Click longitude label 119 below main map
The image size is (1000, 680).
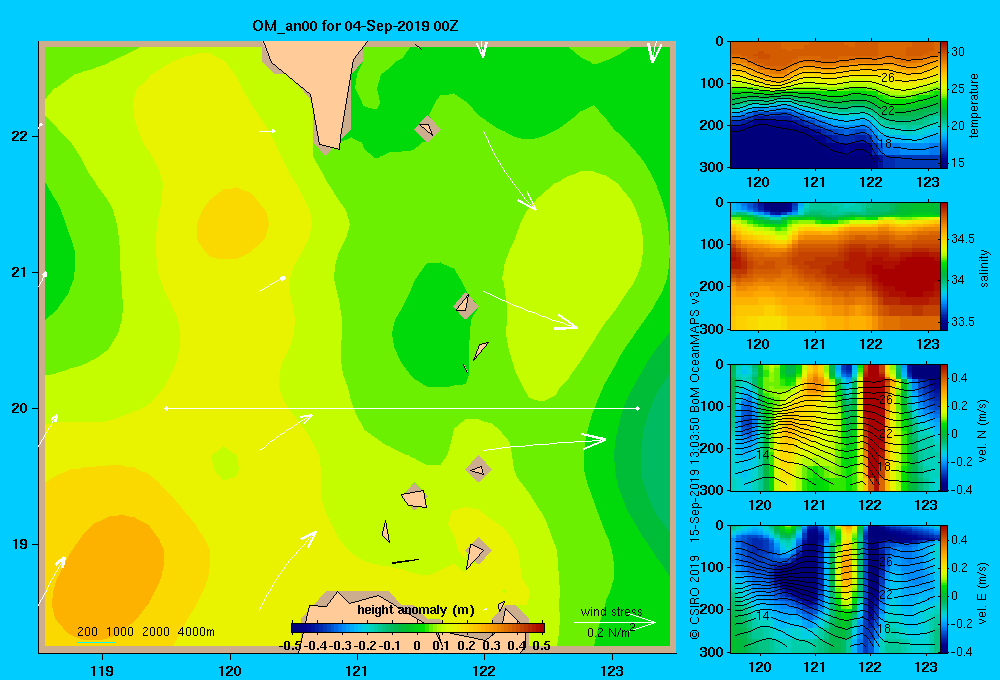click(x=102, y=670)
